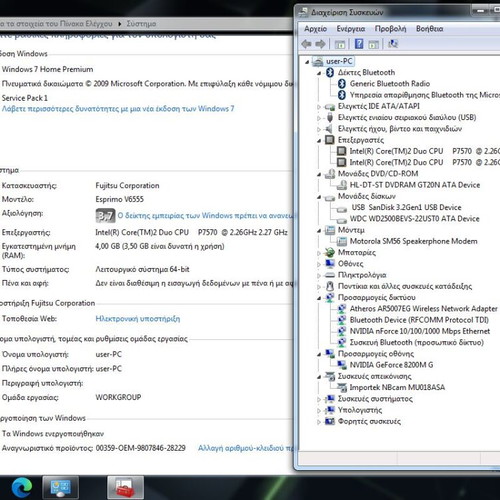Click the Οθόνες monitor category icon
This screenshot has width=500, height=500.
[x=330, y=264]
